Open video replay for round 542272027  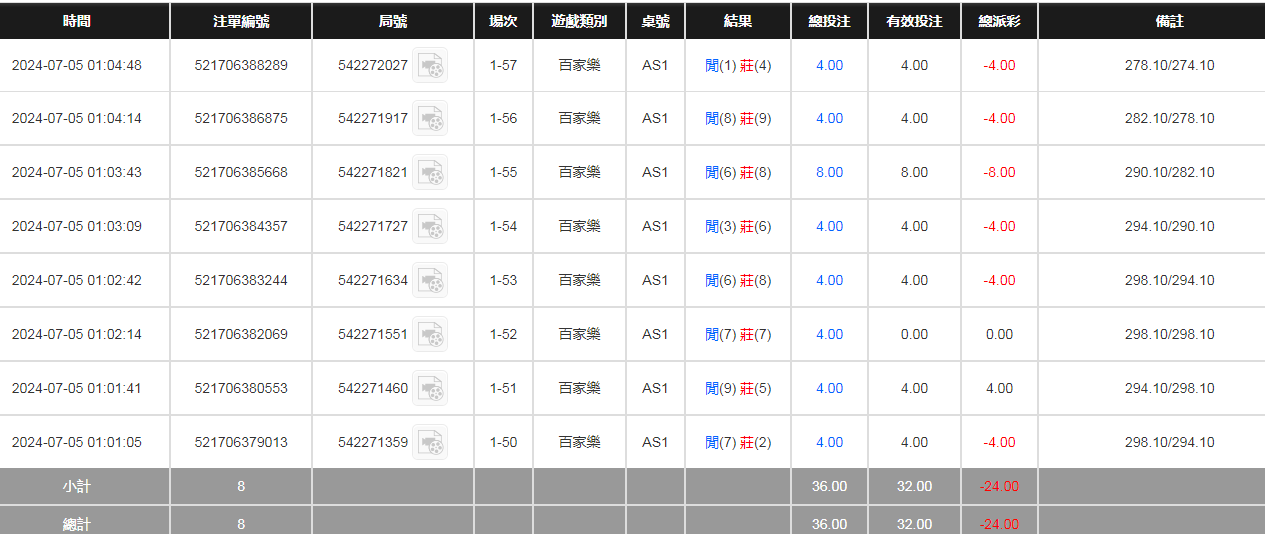tap(430, 66)
